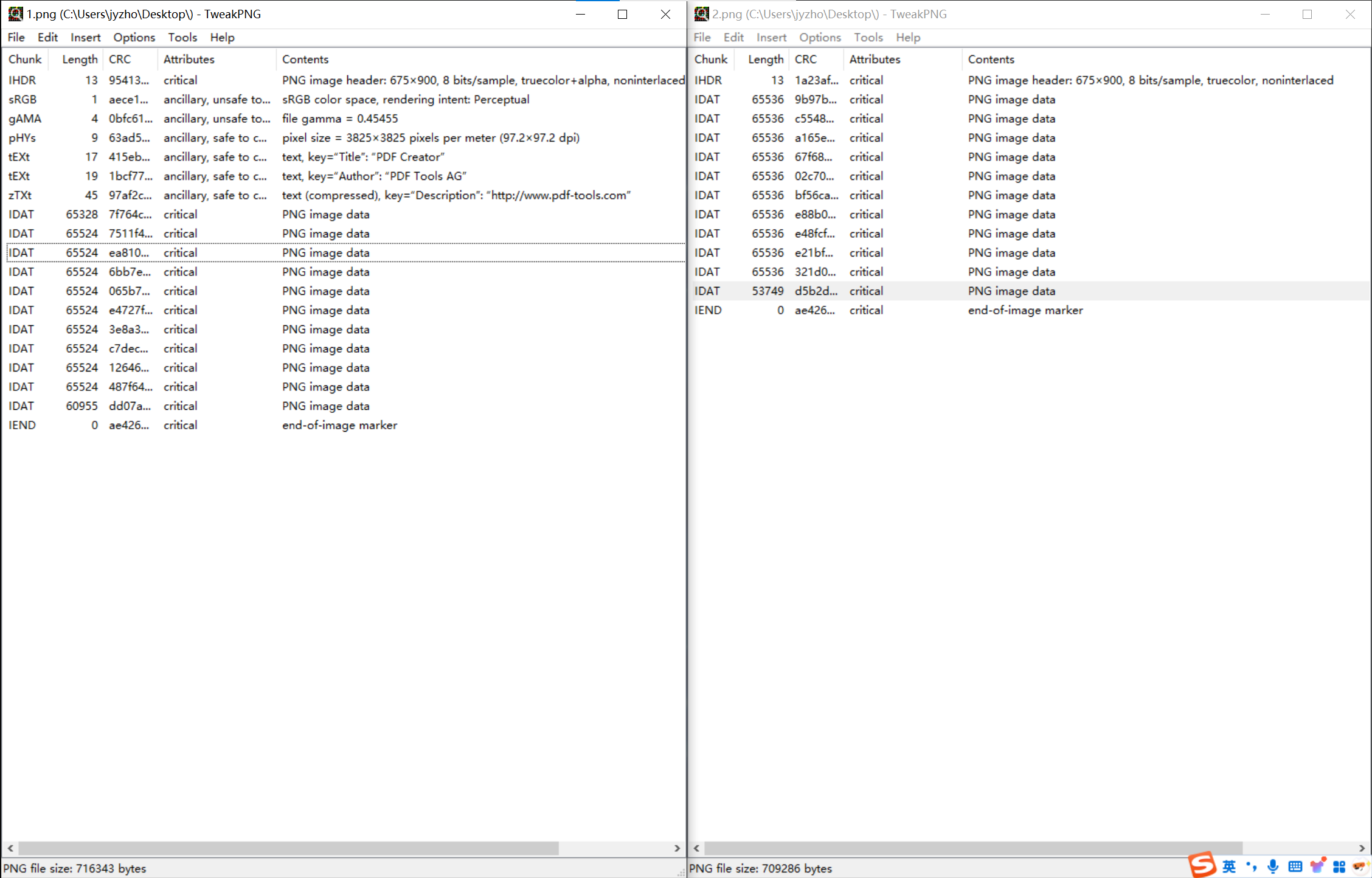Select IDAT chunk with CRC 9b97b

[1030, 99]
